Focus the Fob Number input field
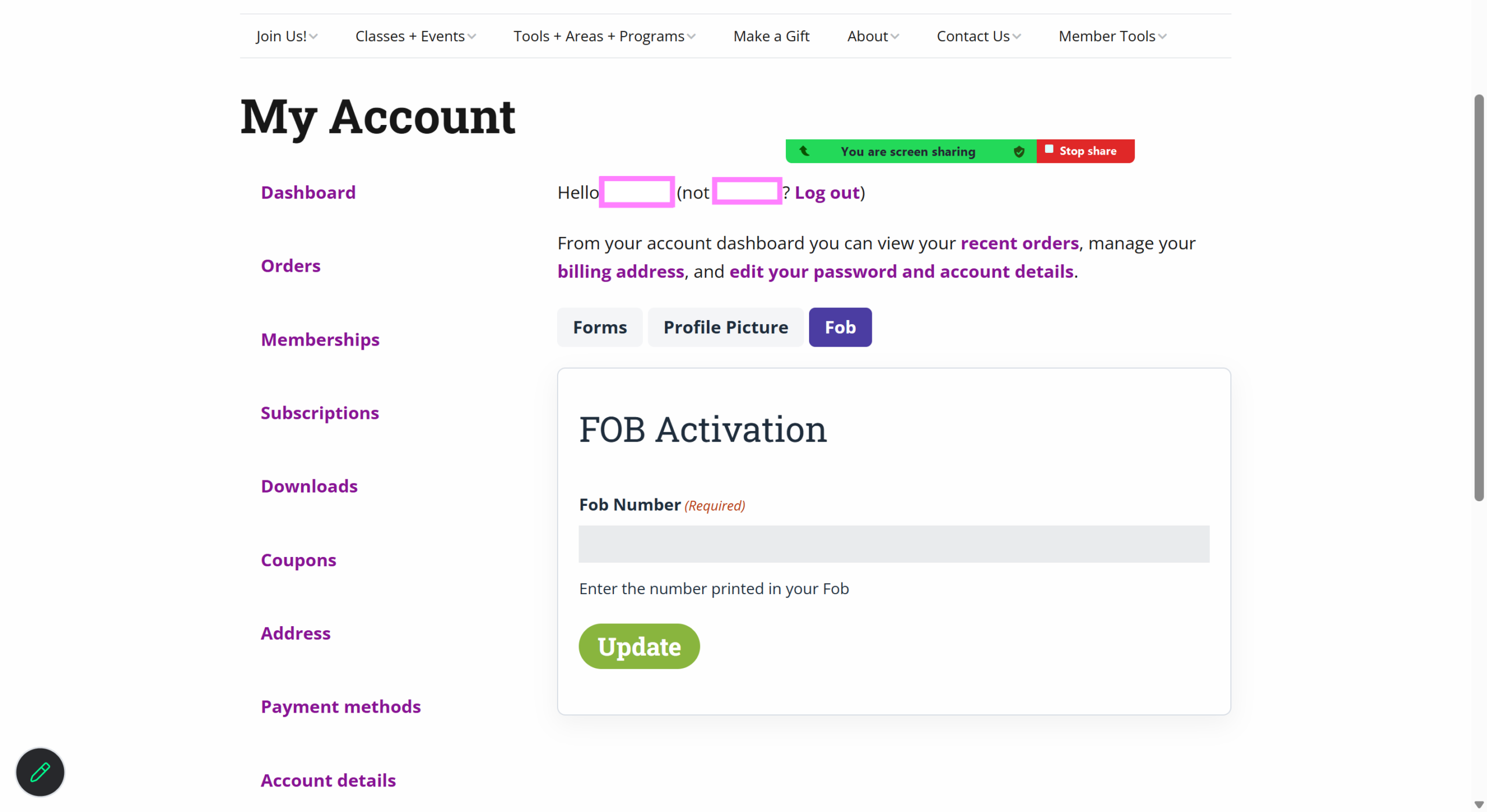The height and width of the screenshot is (812, 1487). click(x=894, y=544)
